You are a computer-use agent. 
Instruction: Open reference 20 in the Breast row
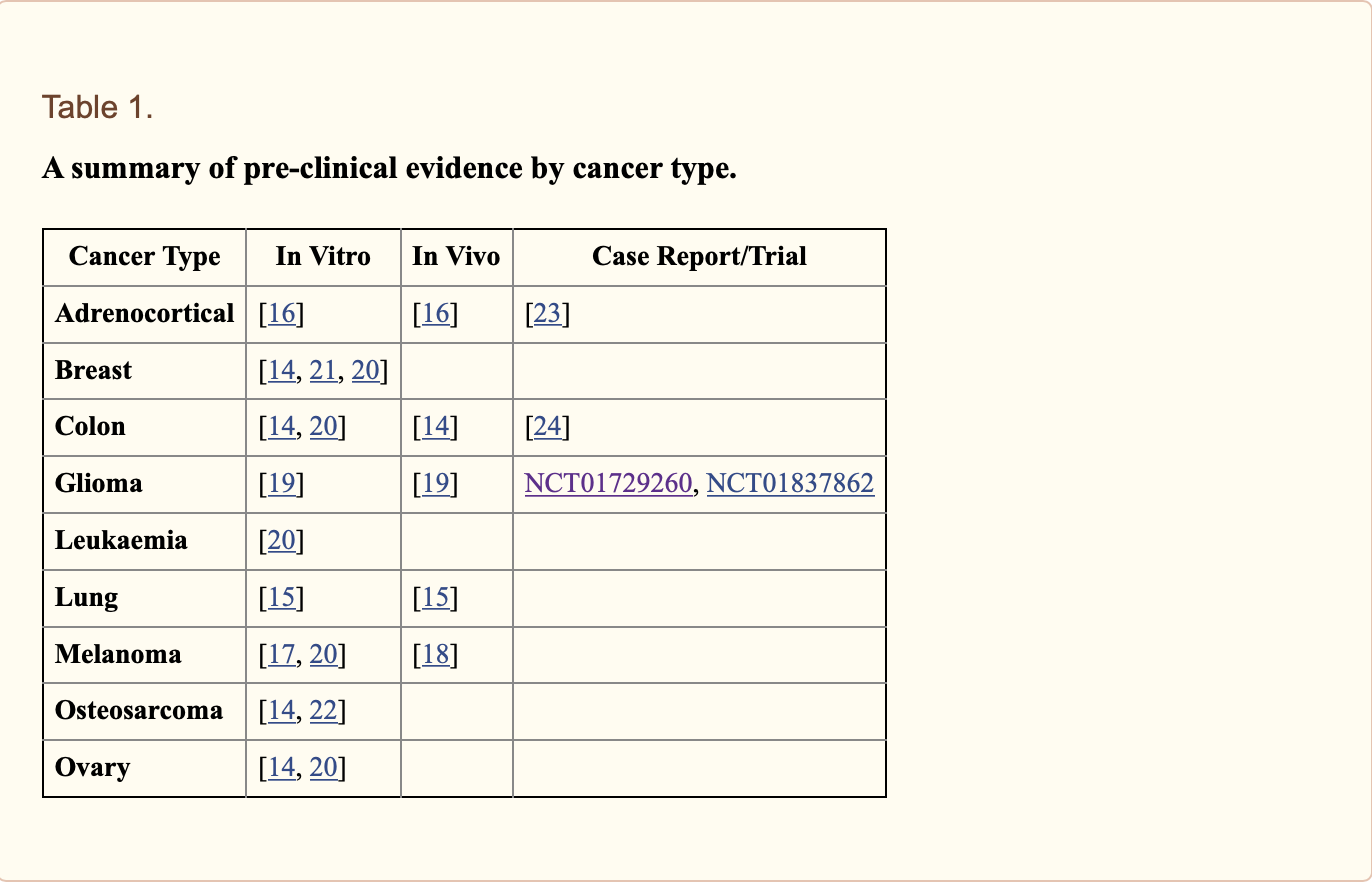tap(365, 371)
